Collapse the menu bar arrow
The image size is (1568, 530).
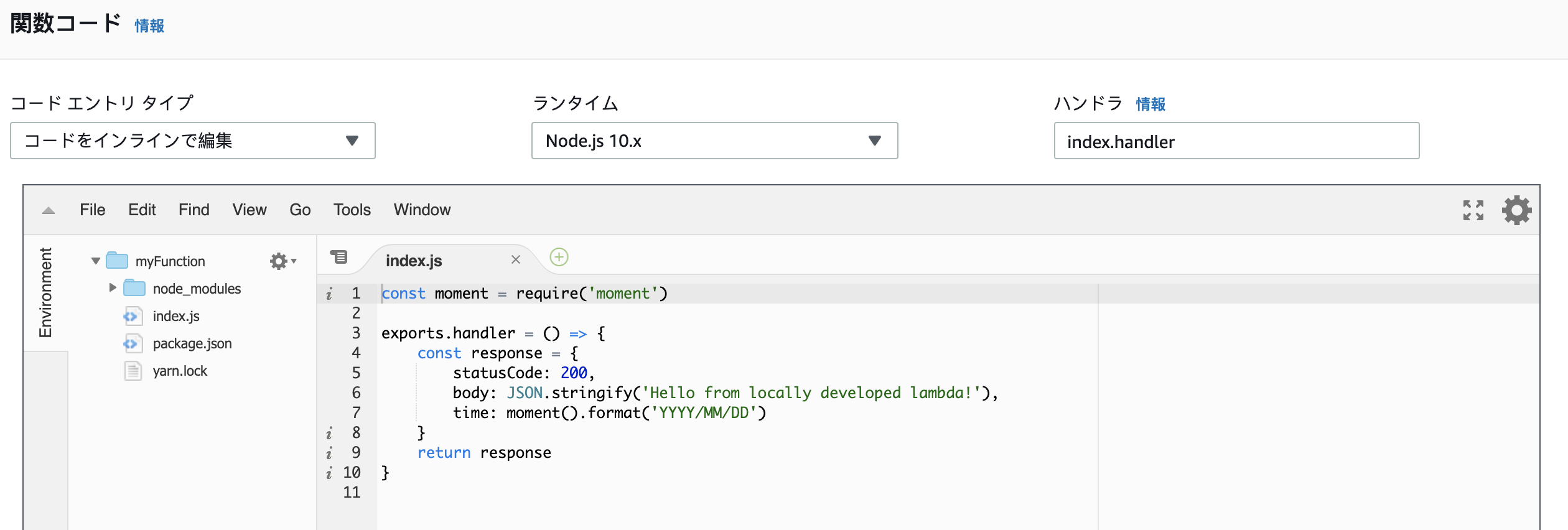[49, 211]
